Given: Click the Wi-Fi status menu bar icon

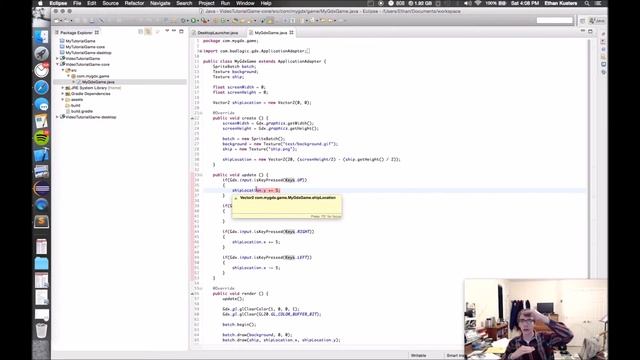Looking at the screenshot, I should (478, 3).
